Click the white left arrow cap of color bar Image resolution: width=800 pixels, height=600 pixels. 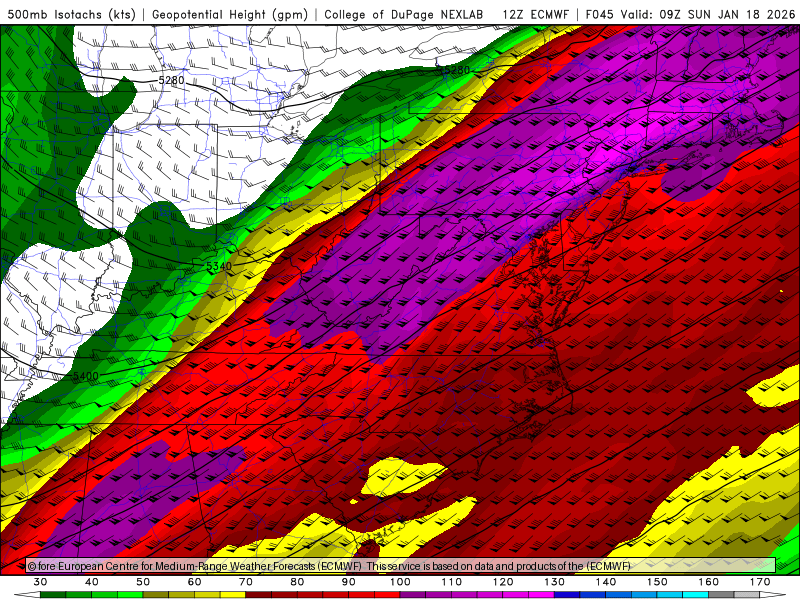point(28,595)
